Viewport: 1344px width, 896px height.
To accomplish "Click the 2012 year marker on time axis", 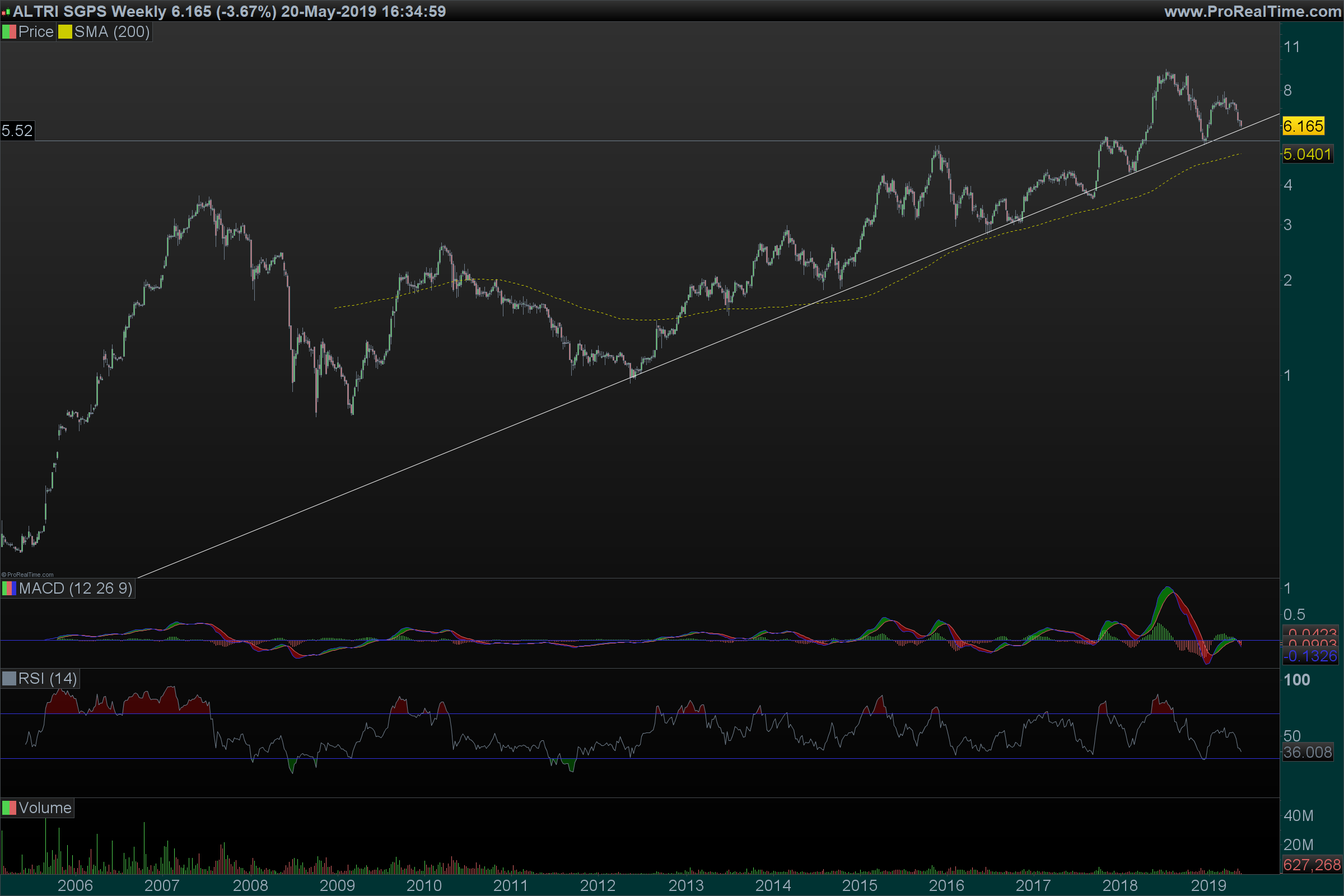I will 598,886.
